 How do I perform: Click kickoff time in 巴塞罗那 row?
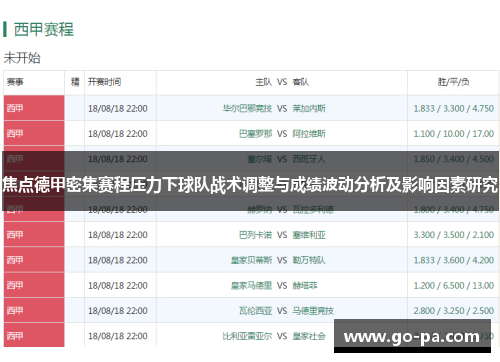pyautogui.click(x=118, y=134)
